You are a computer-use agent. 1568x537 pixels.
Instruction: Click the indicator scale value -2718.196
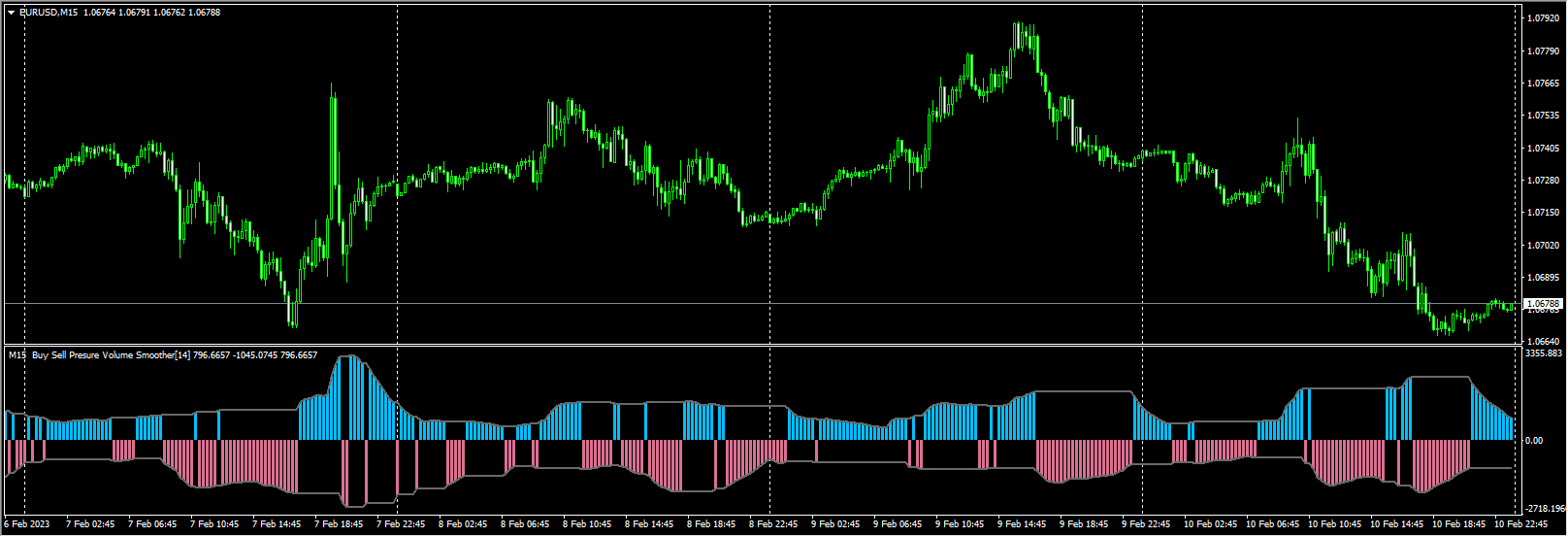tap(1545, 509)
